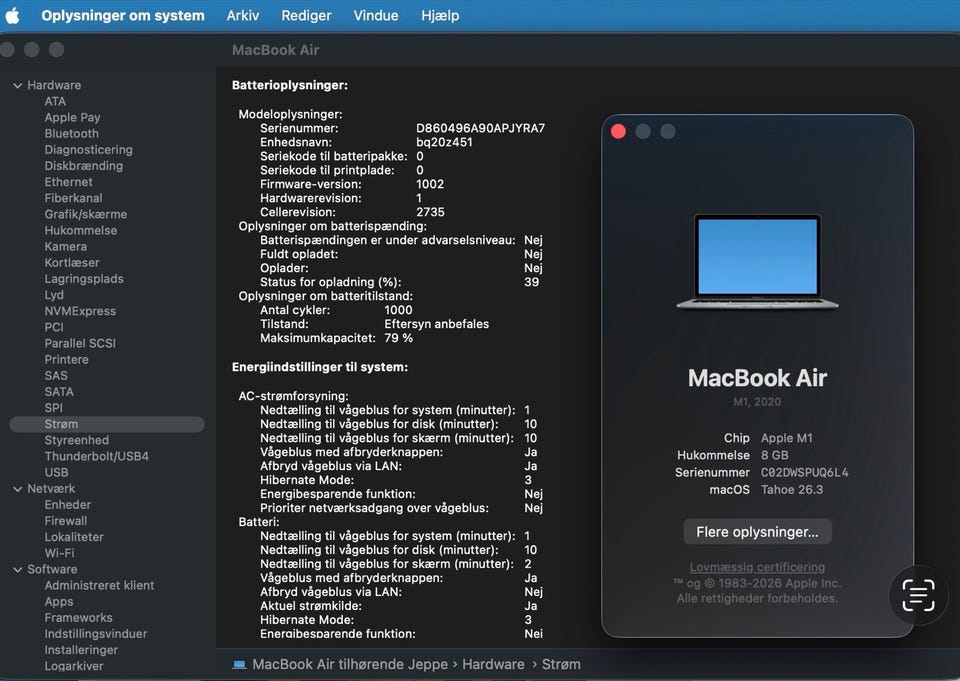Collapse the Hardware section

click(17, 85)
